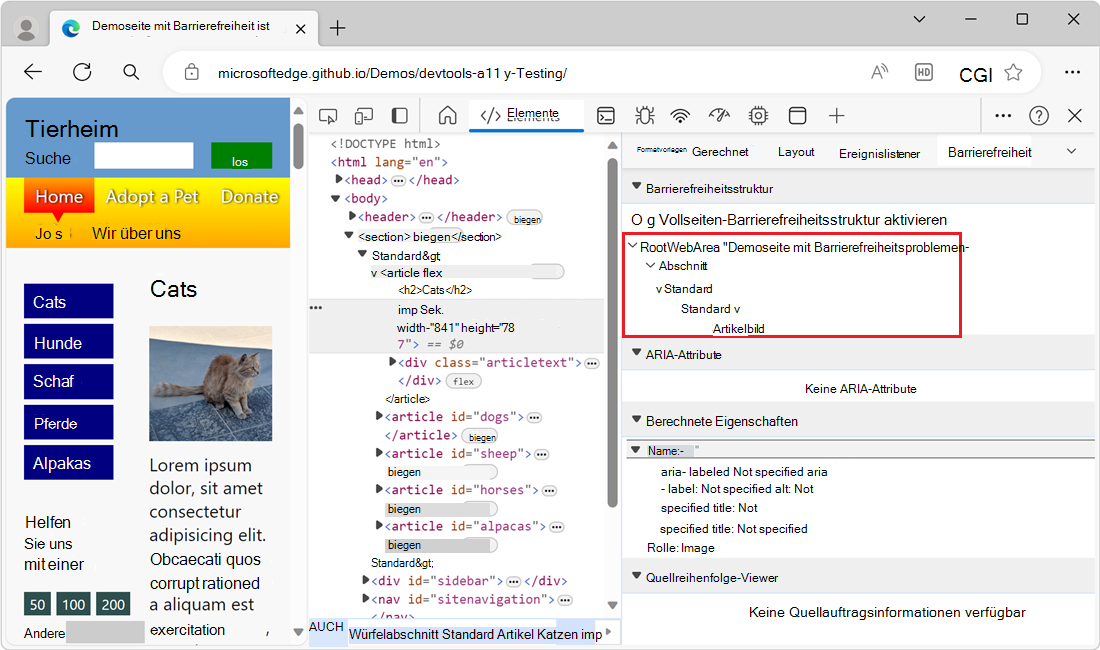Image resolution: width=1100 pixels, height=650 pixels.
Task: Open the Performance gauge icon
Action: 719,116
